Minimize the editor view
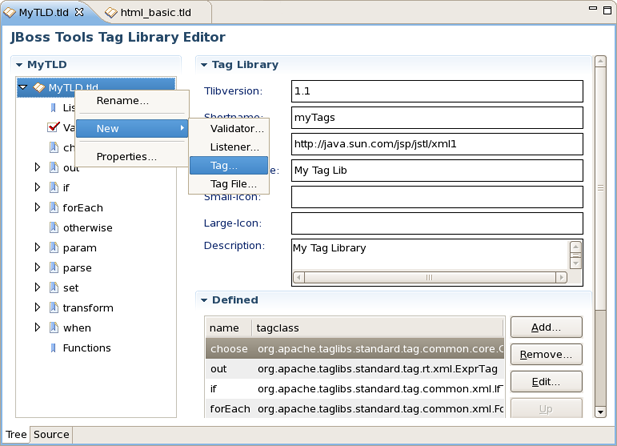Viewport: 617px width, 446px height. point(593,8)
